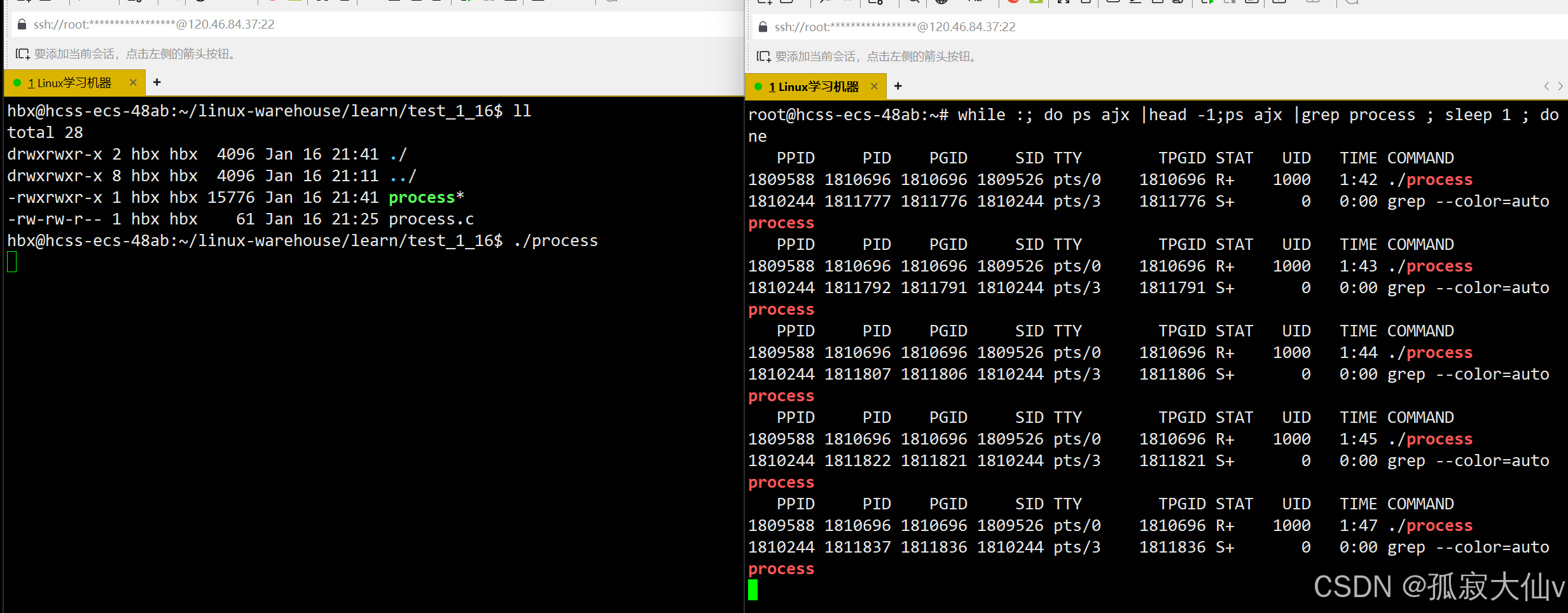This screenshot has height=613, width=1568.
Task: Click the add-session arrow icon in left window
Action: click(23, 54)
